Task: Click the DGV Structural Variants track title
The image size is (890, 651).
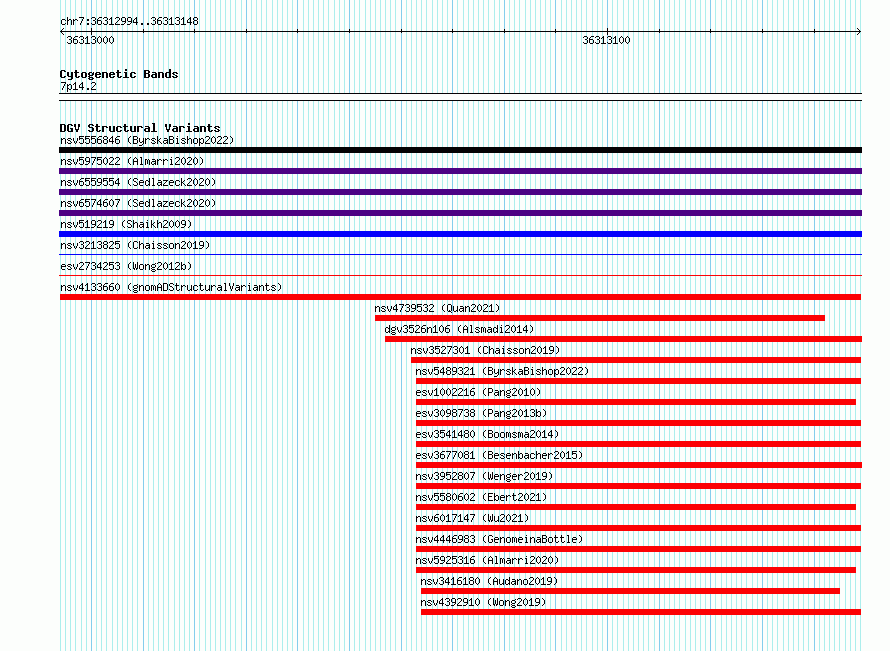Action: [140, 128]
